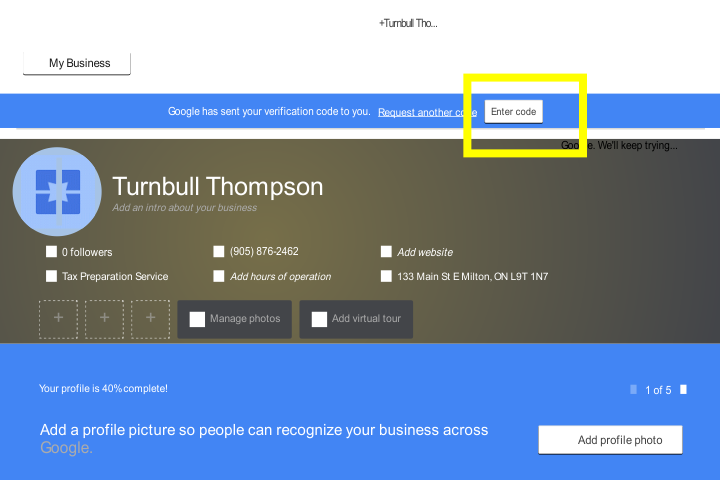
Task: Click the Enter code button
Action: (513, 112)
